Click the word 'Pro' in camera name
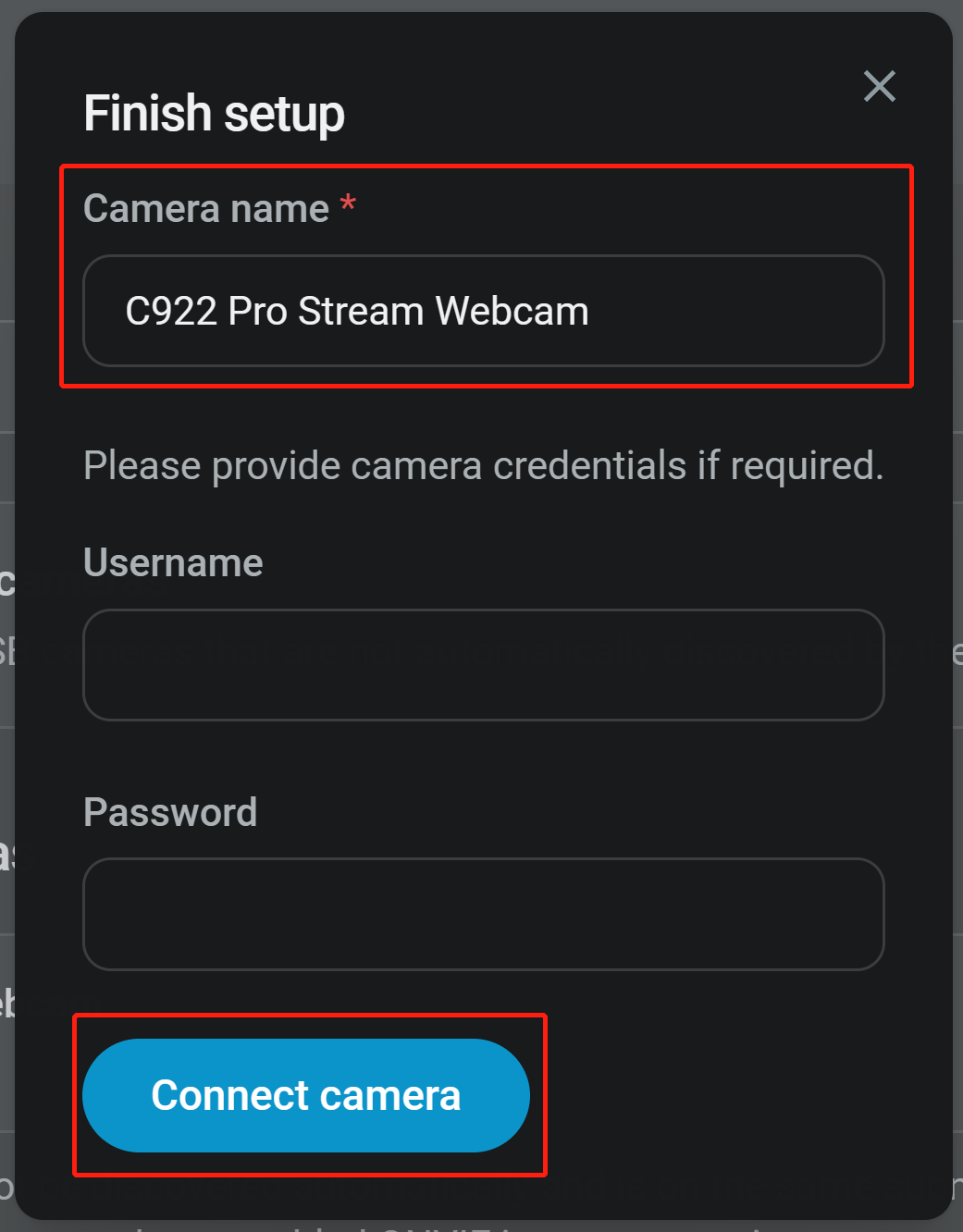 tap(257, 311)
